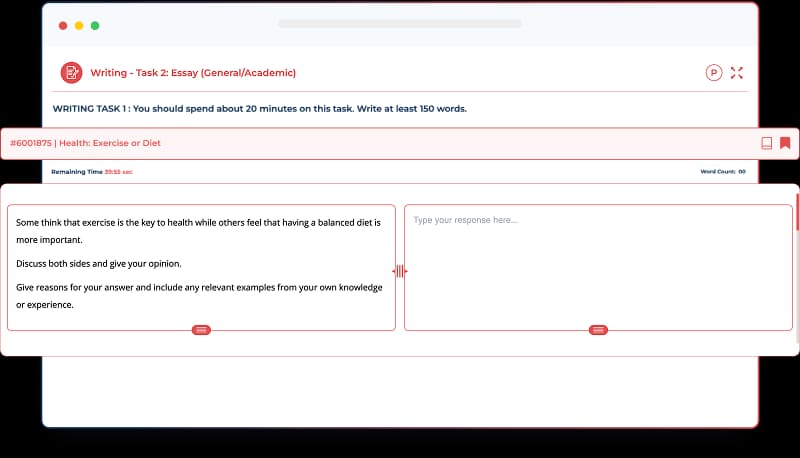
Task: Click the yellow minimize window dot
Action: click(x=79, y=25)
